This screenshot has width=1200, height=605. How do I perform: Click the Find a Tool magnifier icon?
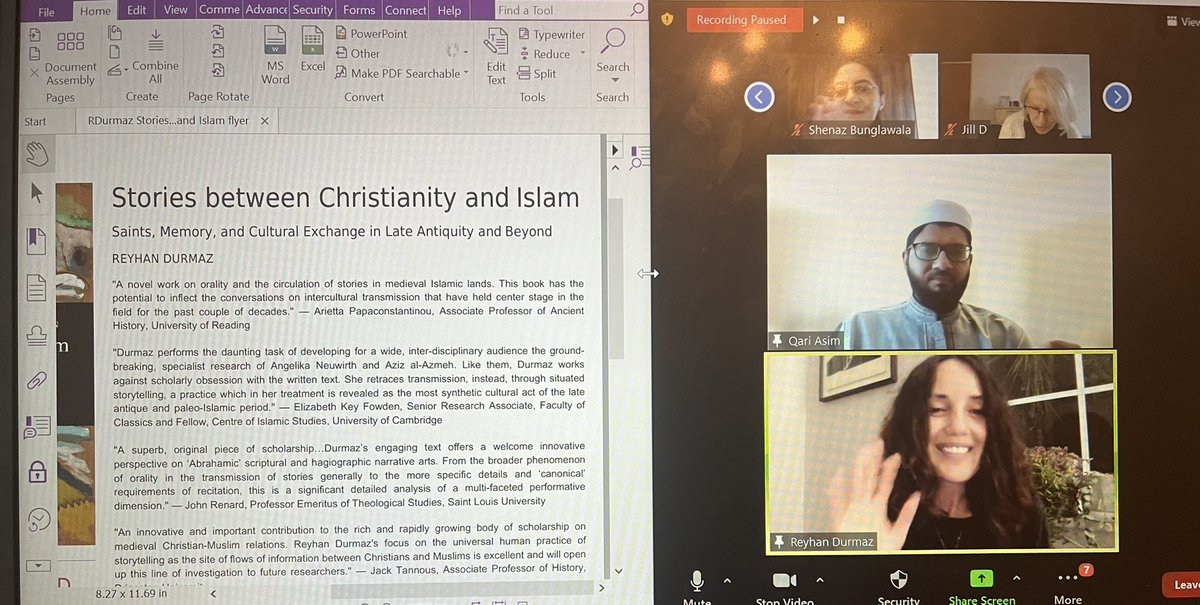point(637,9)
